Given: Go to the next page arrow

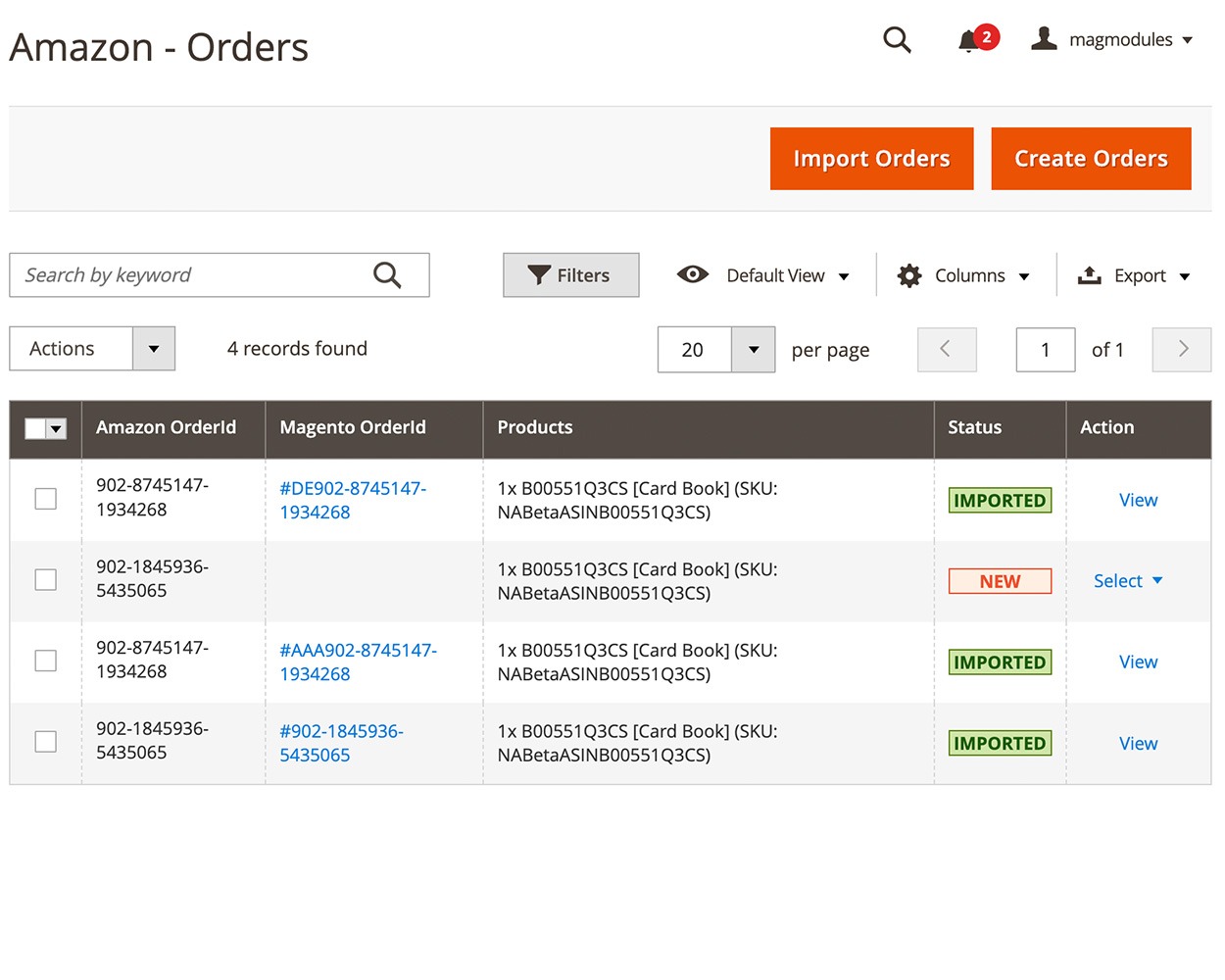Looking at the screenshot, I should tap(1182, 350).
